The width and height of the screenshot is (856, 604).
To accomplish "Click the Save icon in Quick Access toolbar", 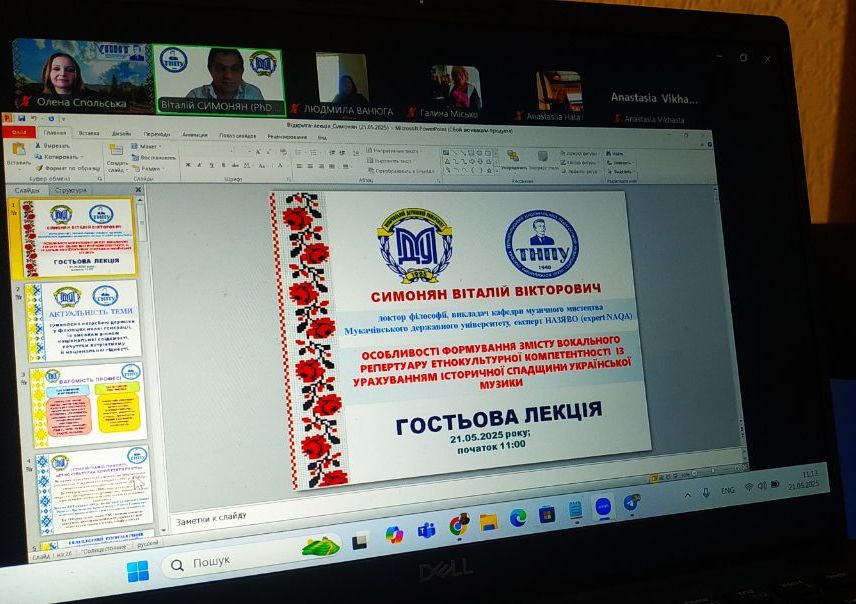I will (x=21, y=119).
